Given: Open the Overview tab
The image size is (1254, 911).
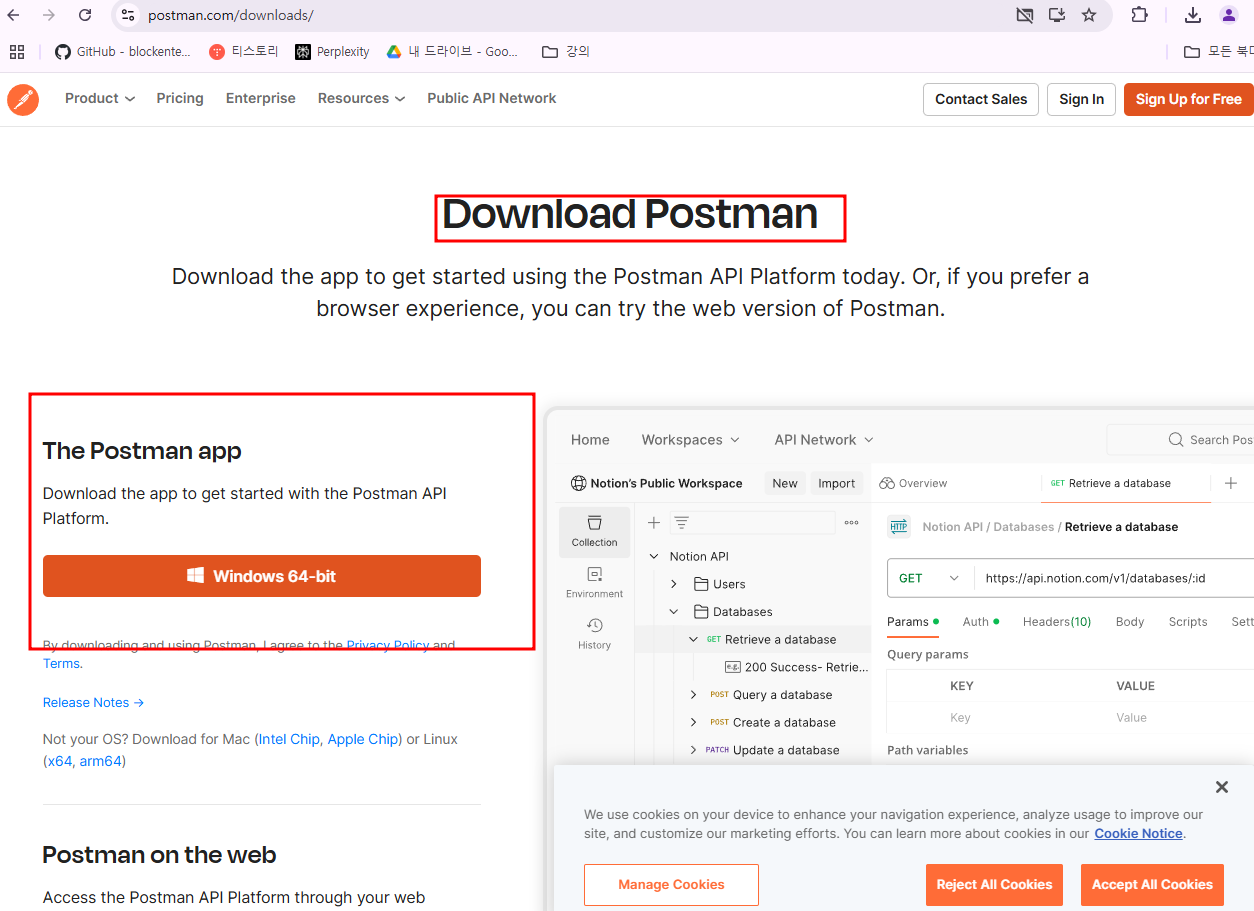Looking at the screenshot, I should 913,483.
